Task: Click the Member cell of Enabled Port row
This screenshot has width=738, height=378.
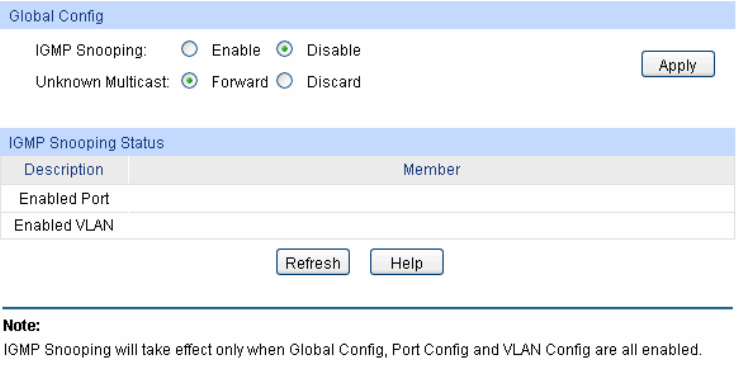Action: pyautogui.click(x=432, y=199)
